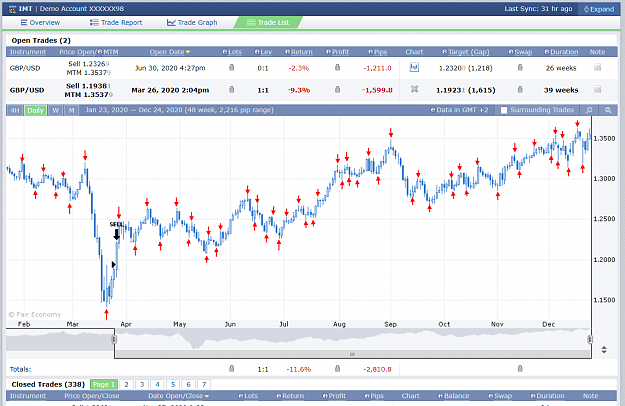The height and width of the screenshot is (406, 625).
Task: Select the 4H timeframe button
Action: click(x=15, y=110)
